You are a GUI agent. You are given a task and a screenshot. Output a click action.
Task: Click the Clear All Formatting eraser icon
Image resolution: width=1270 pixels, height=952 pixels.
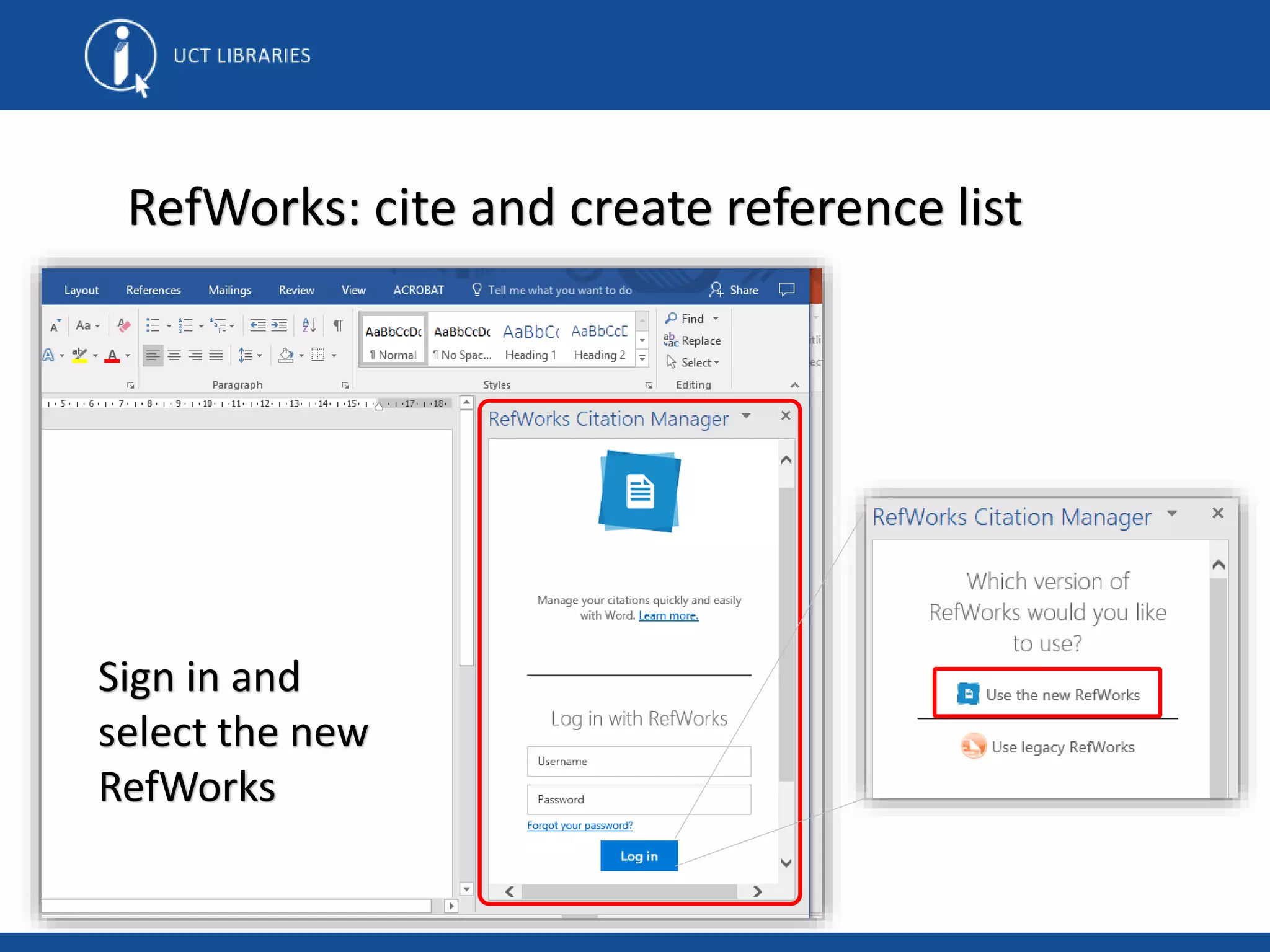tap(124, 325)
